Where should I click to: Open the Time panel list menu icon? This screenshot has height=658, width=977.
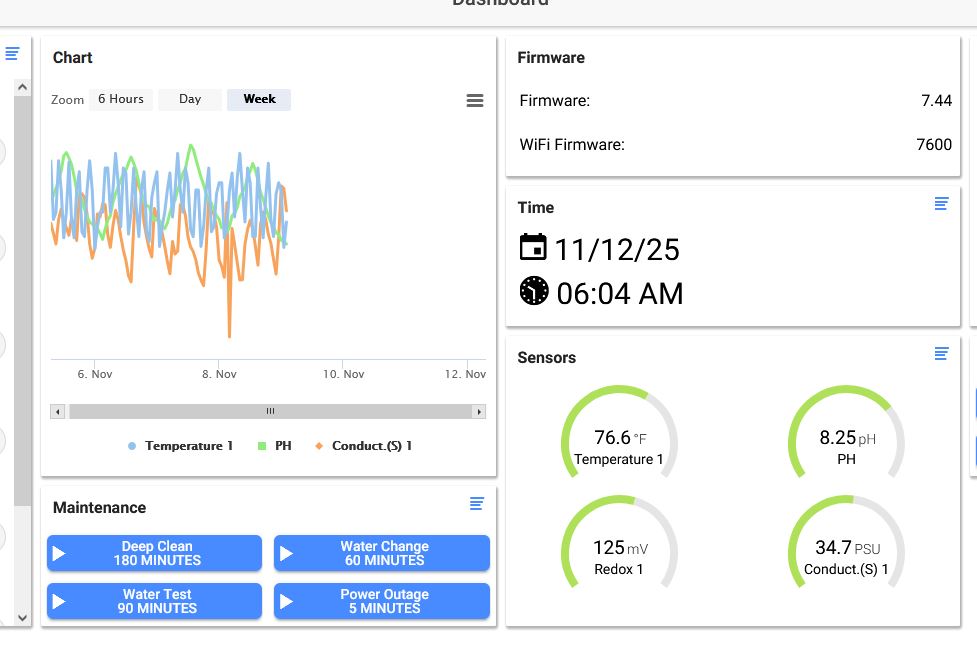point(941,204)
